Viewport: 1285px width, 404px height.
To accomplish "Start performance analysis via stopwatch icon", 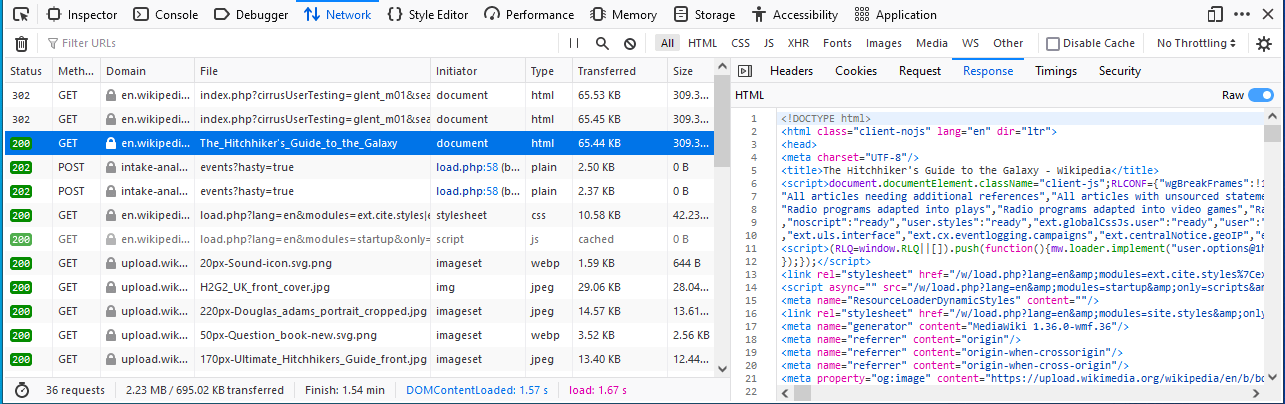I will [x=21, y=389].
